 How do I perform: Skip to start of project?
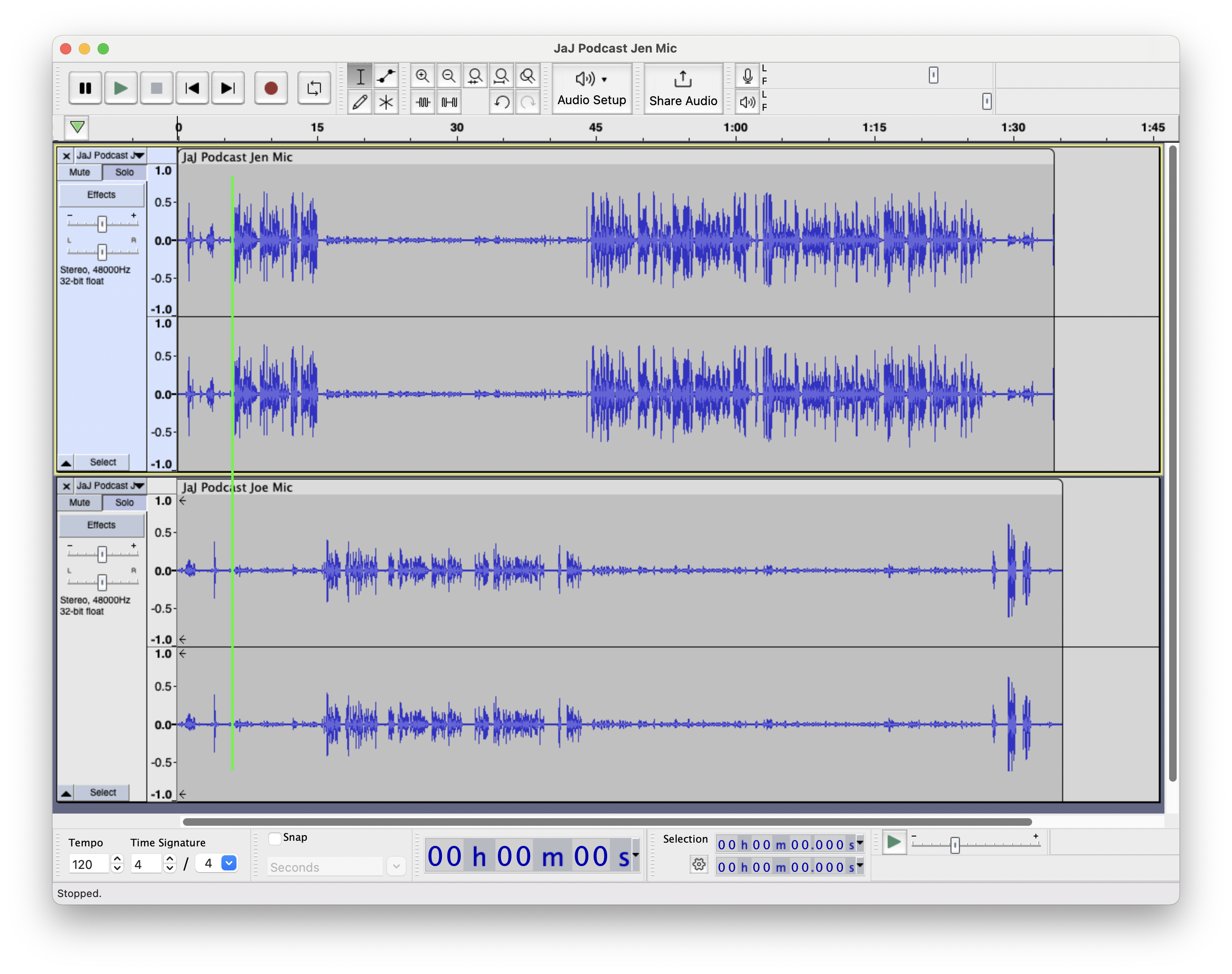point(192,88)
